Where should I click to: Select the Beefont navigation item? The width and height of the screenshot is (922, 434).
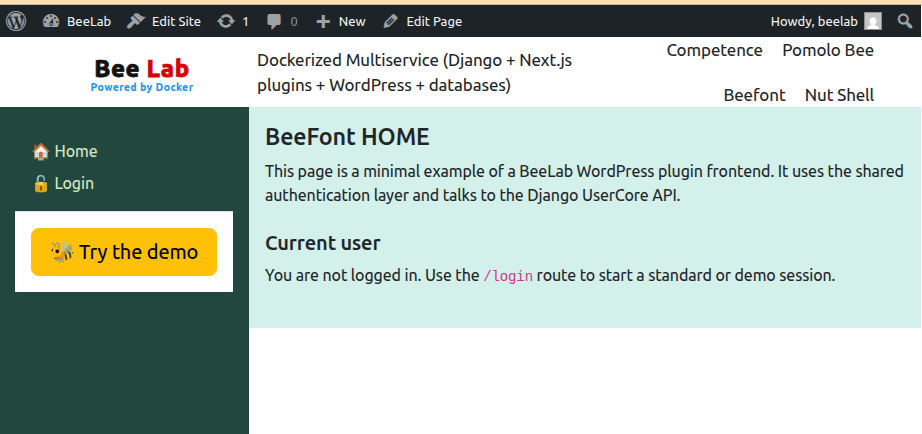754,95
